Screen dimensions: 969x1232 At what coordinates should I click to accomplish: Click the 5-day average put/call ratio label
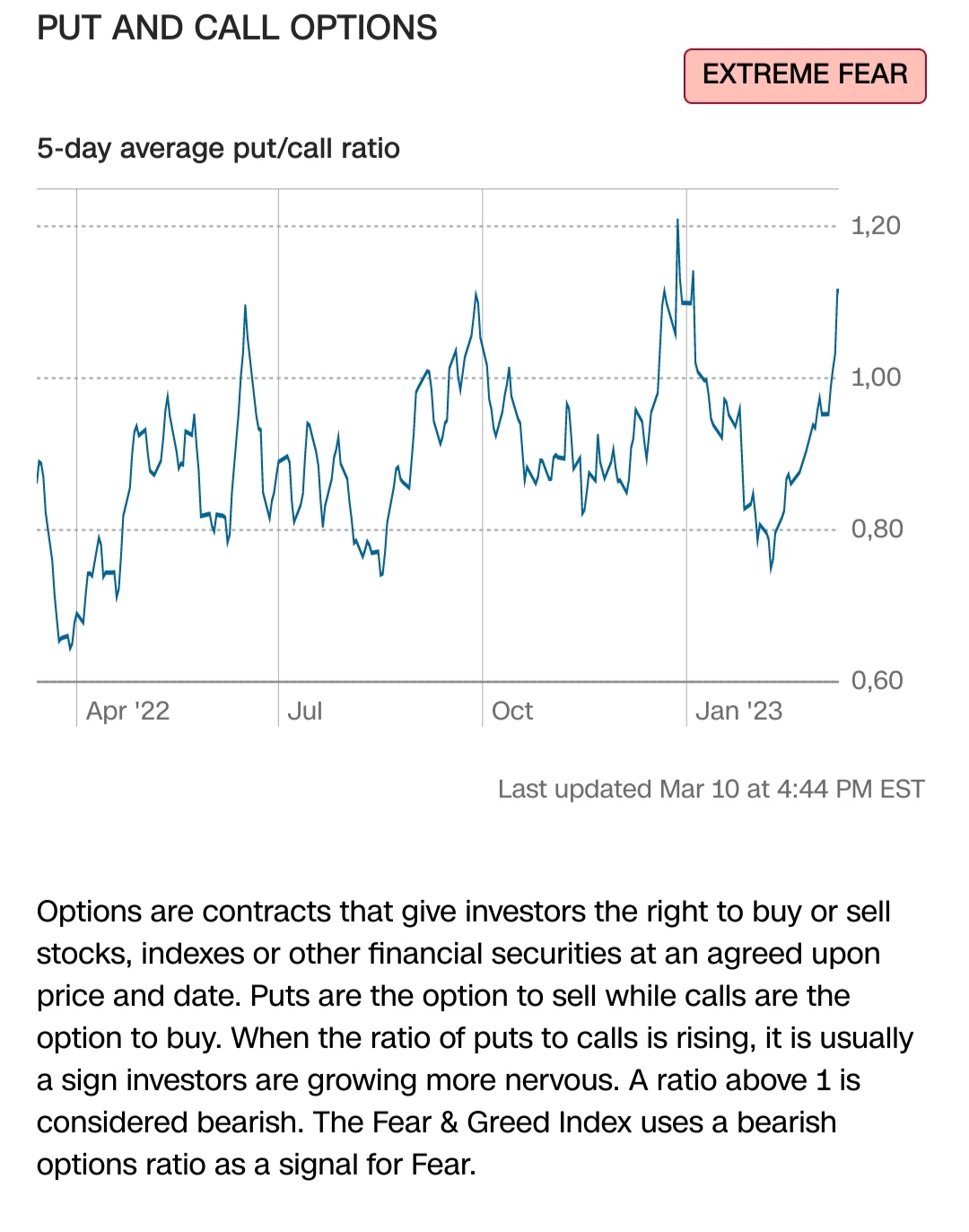pos(218,148)
